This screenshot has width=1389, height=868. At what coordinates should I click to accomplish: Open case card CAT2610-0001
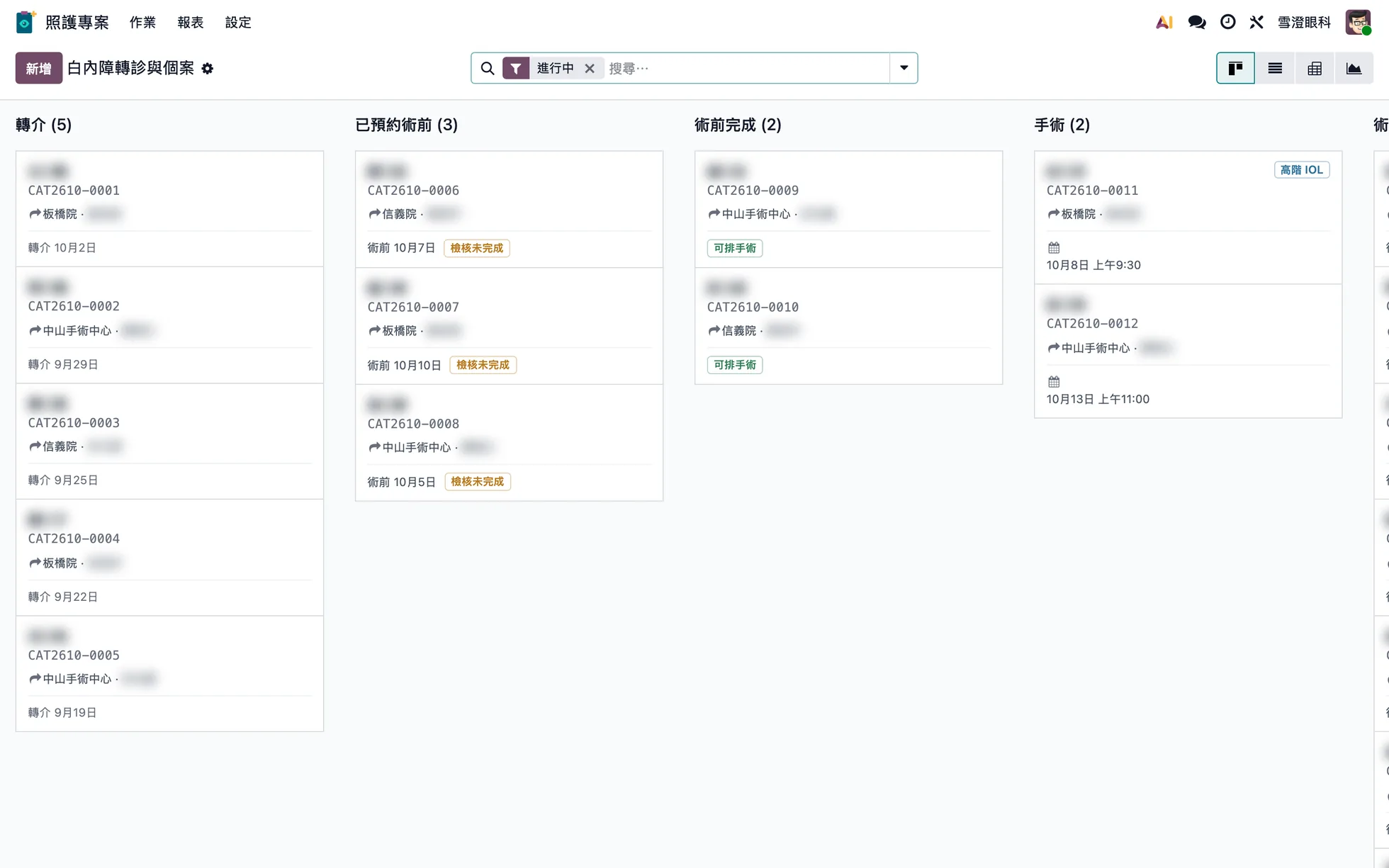[x=169, y=209]
